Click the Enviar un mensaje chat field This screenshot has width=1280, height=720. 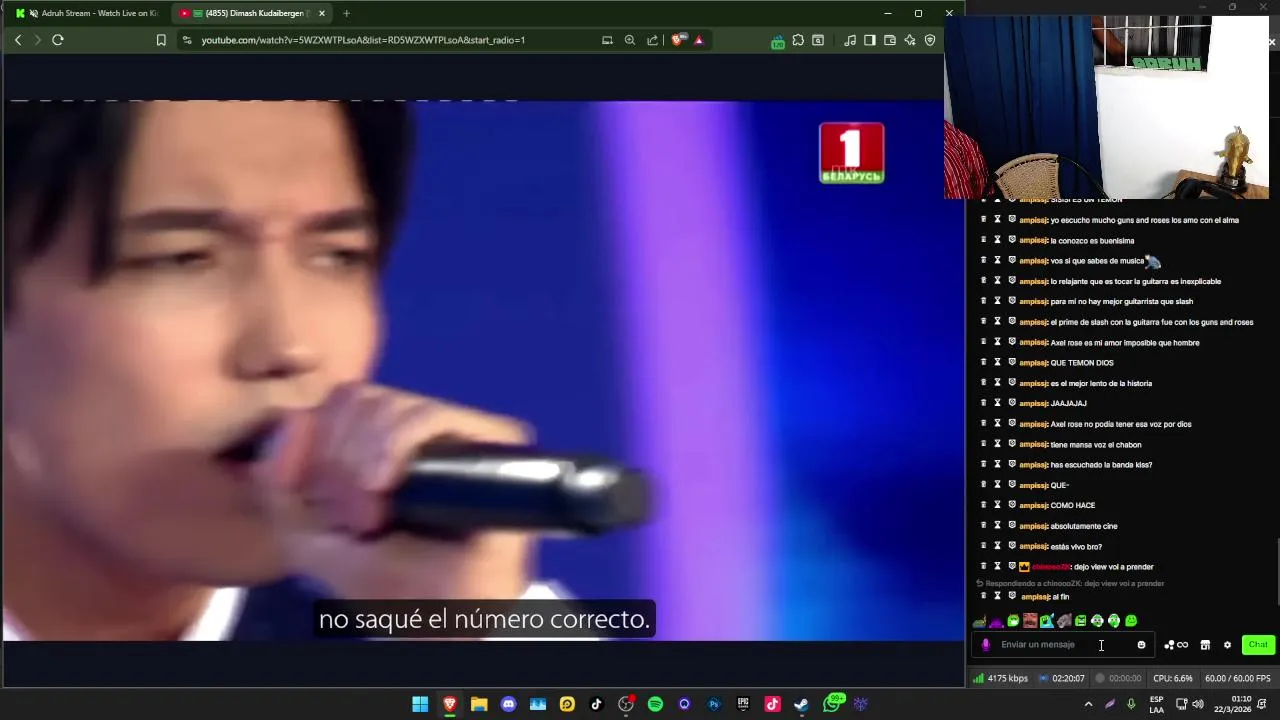[1064, 645]
